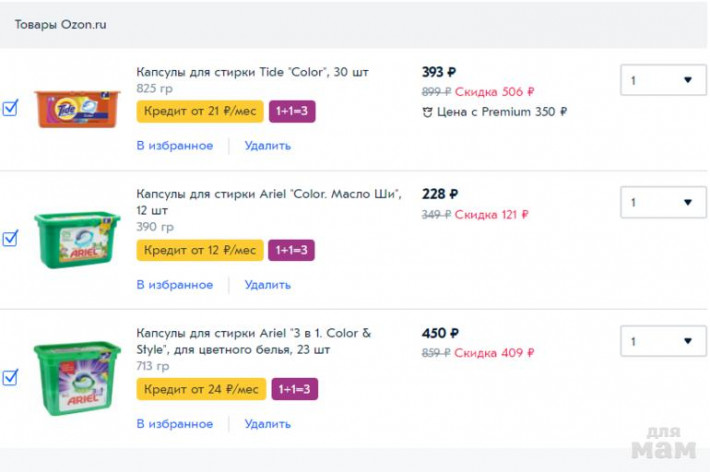Click the Premium price icon for Tide

(428, 112)
